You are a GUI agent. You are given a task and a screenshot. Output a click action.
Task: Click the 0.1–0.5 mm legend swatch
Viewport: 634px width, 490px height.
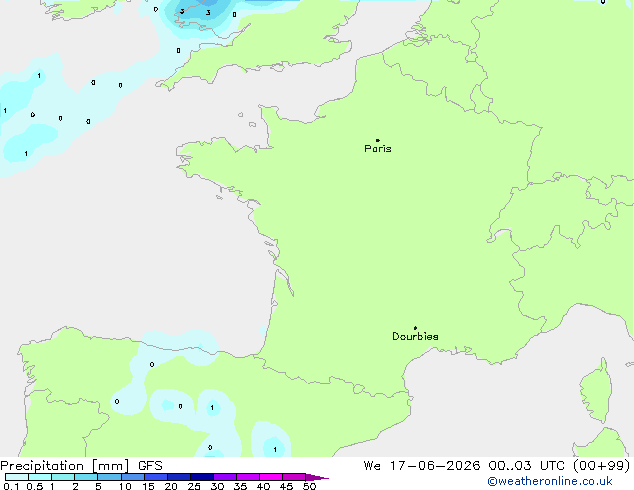click(x=17, y=477)
